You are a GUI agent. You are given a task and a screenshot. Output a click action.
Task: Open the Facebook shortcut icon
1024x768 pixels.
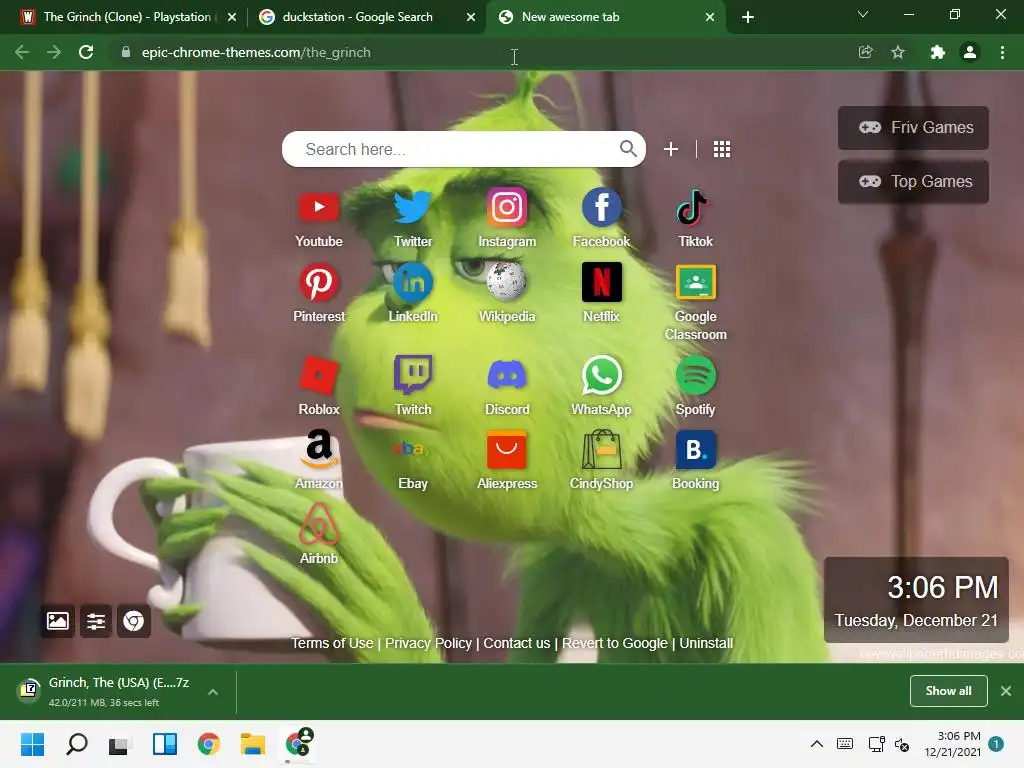601,207
